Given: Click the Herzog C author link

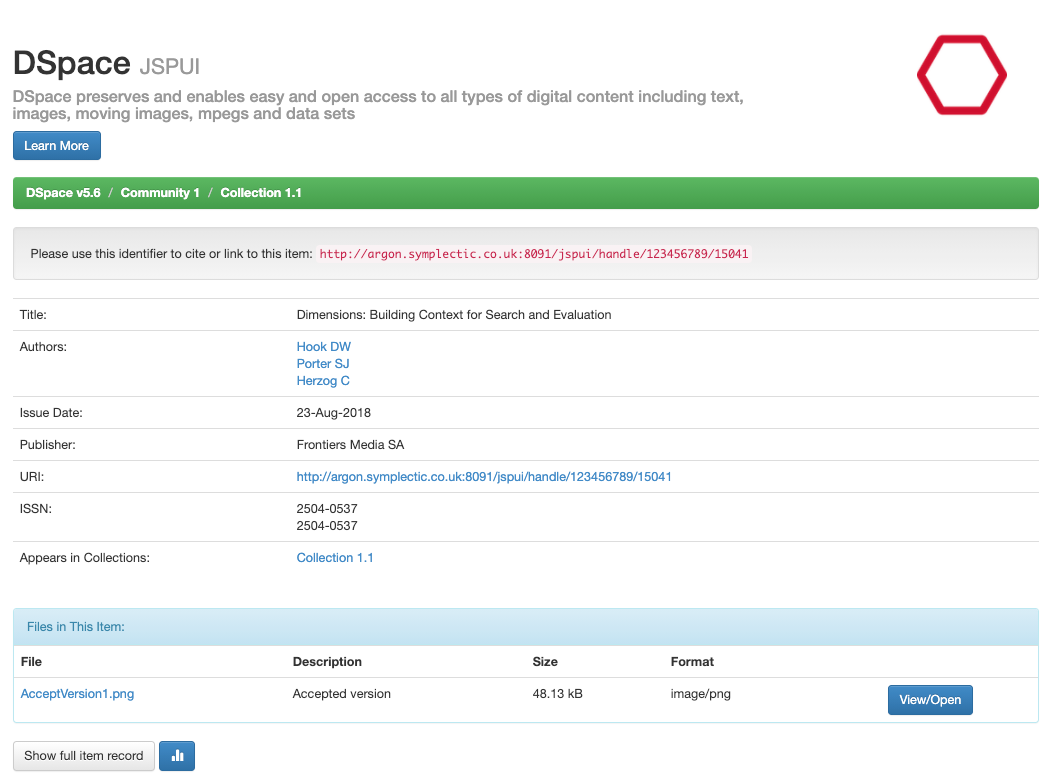Looking at the screenshot, I should pyautogui.click(x=323, y=381).
